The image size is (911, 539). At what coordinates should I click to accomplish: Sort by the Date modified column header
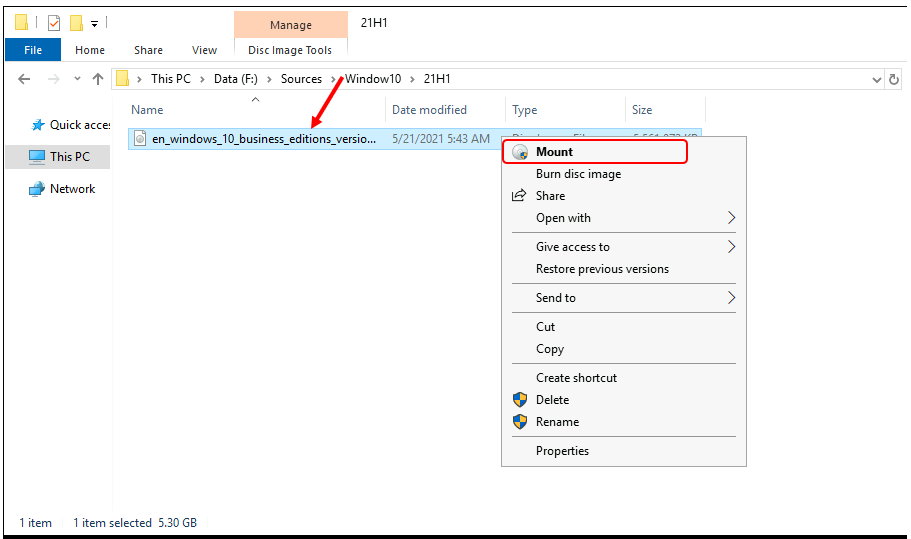[x=429, y=110]
